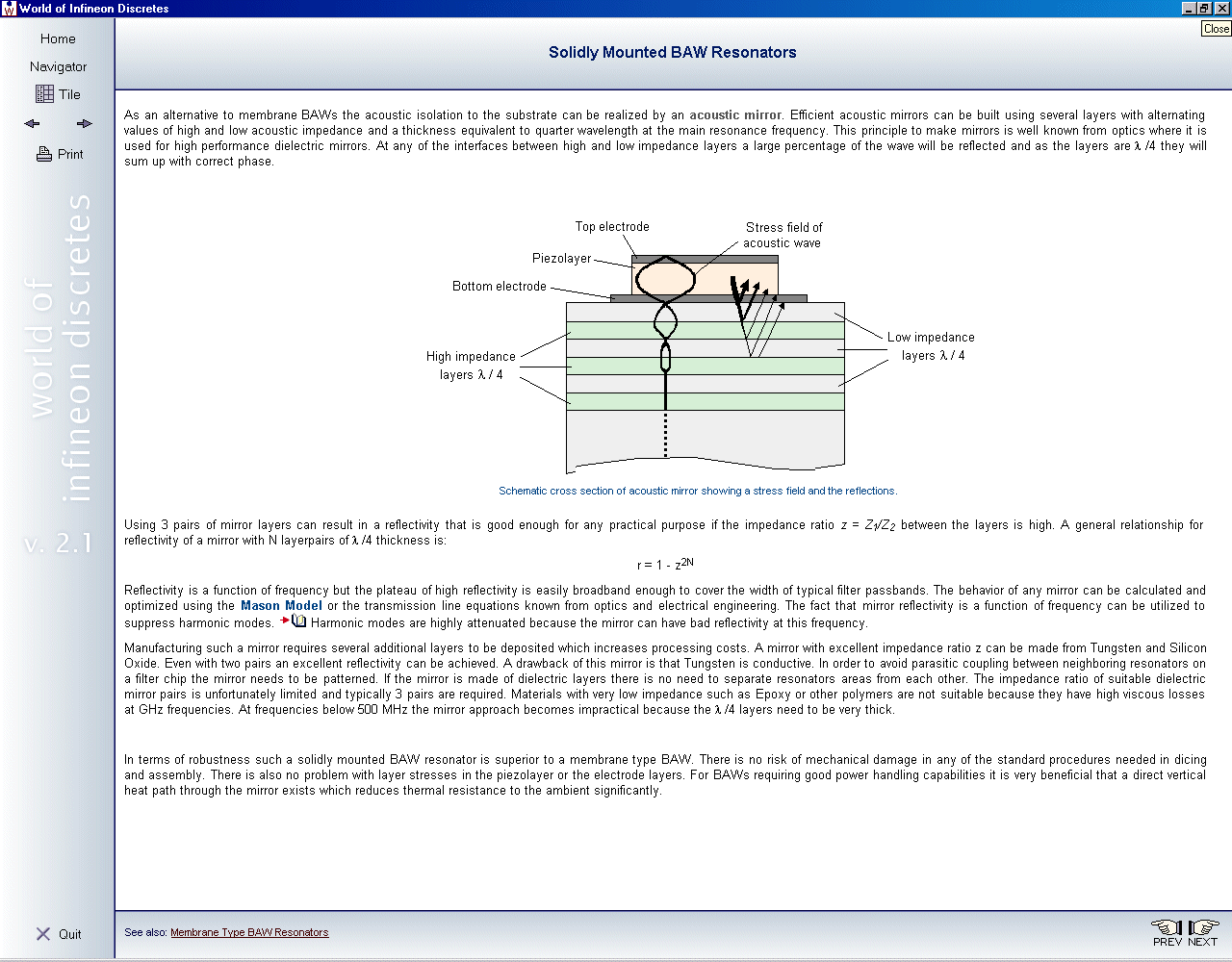Open Membrane Type BAW Resonators link
This screenshot has height=962, width=1232.
(x=249, y=932)
